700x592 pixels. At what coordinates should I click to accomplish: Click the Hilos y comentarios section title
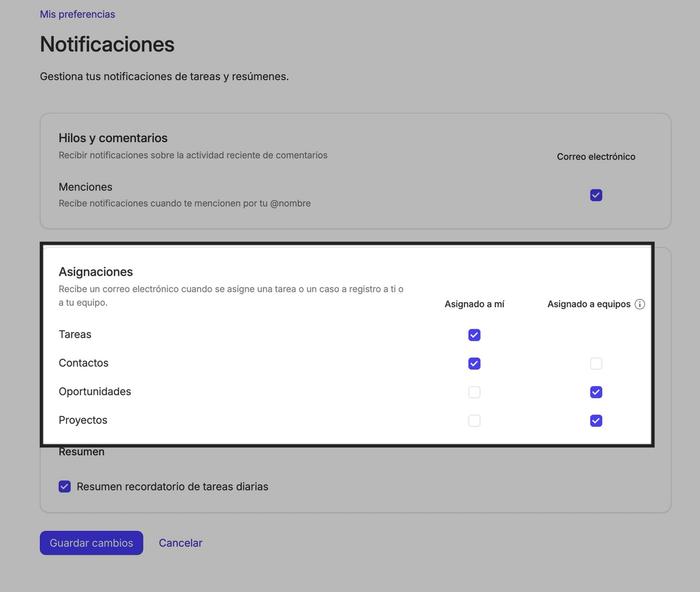(x=113, y=138)
